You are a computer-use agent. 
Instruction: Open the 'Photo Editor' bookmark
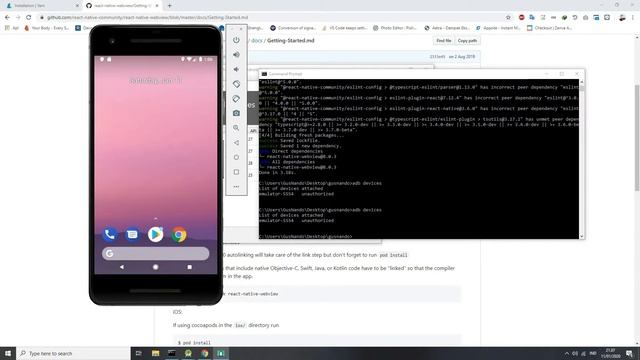click(395, 28)
